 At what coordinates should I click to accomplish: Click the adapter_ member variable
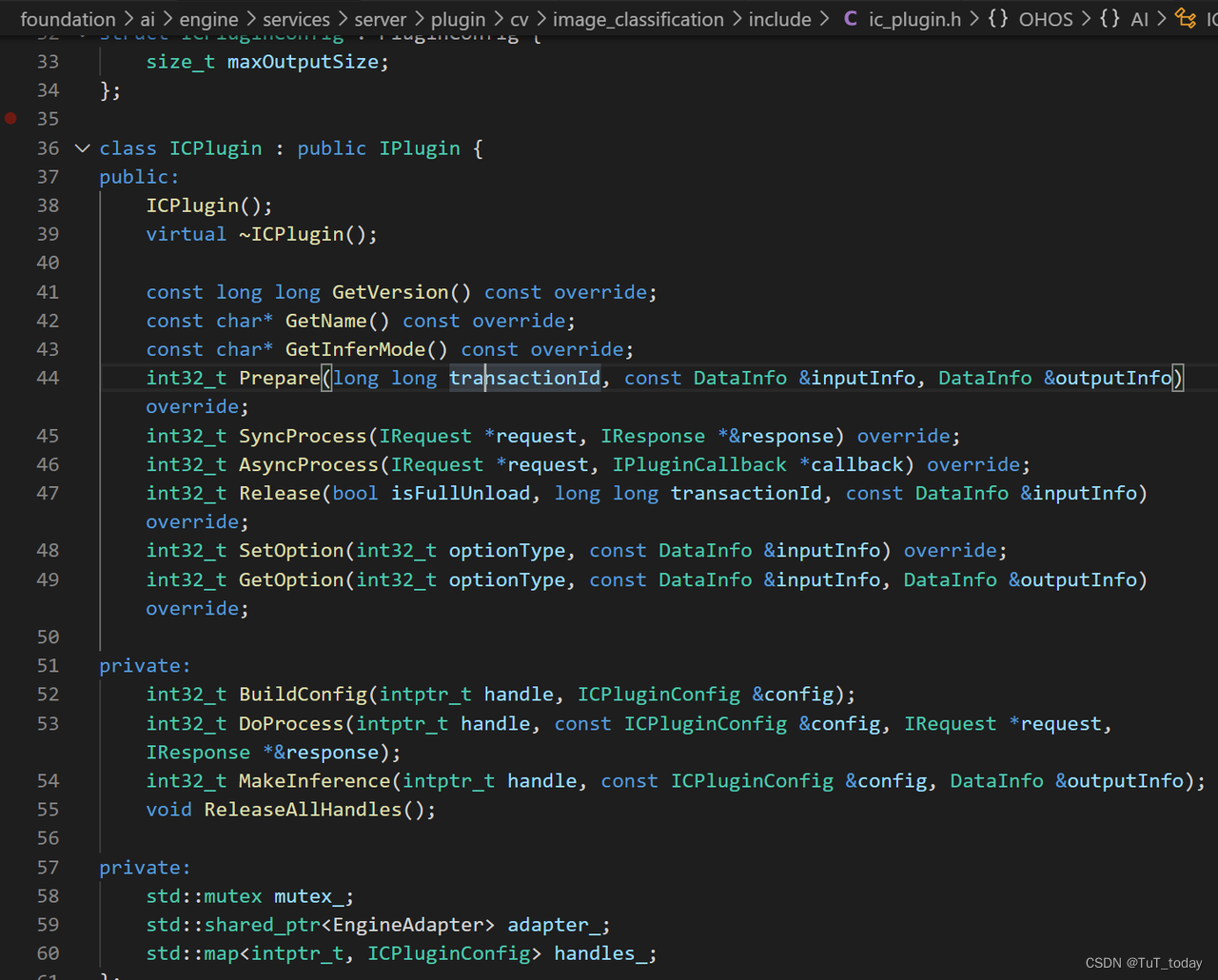tap(553, 925)
